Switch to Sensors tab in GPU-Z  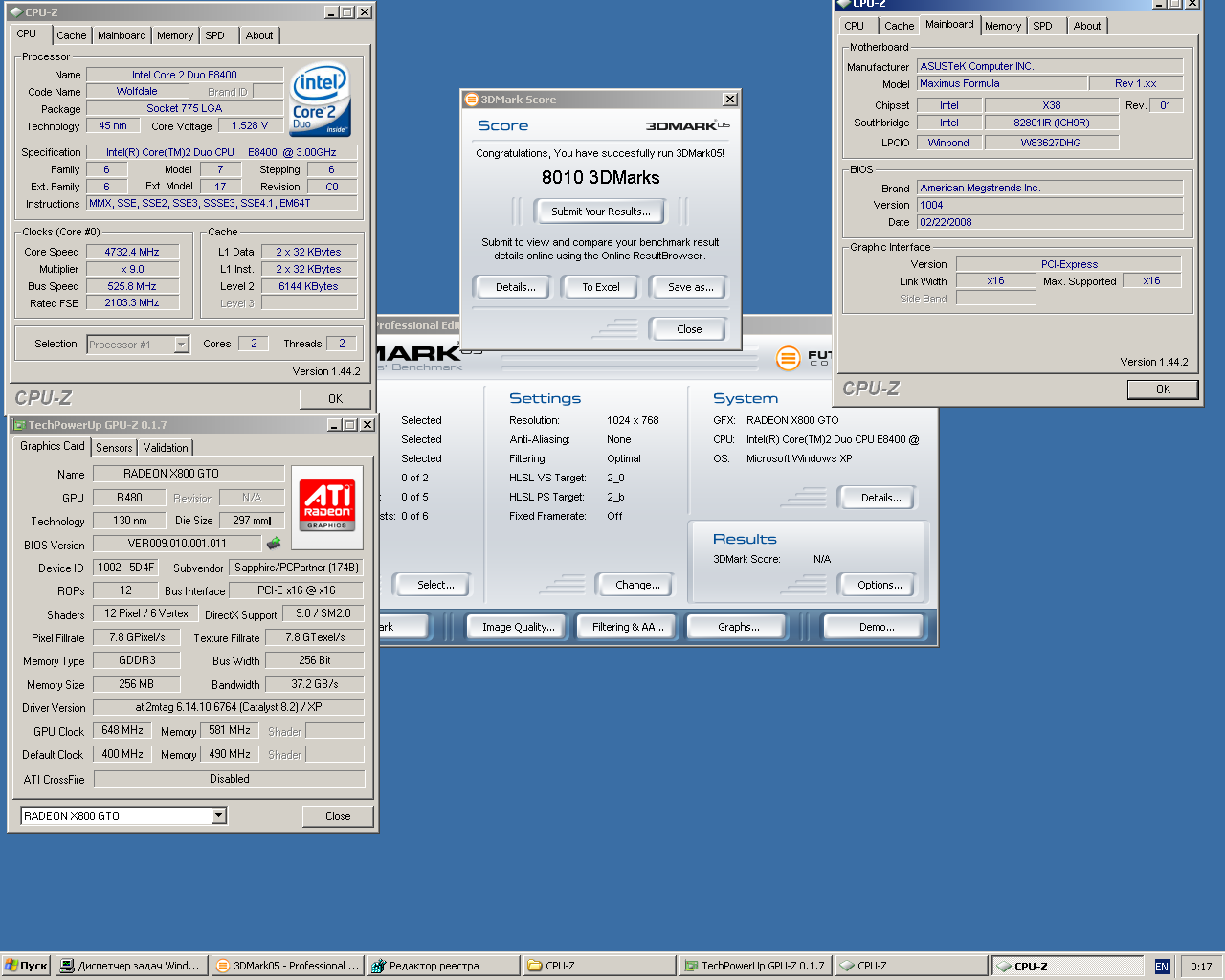point(114,448)
